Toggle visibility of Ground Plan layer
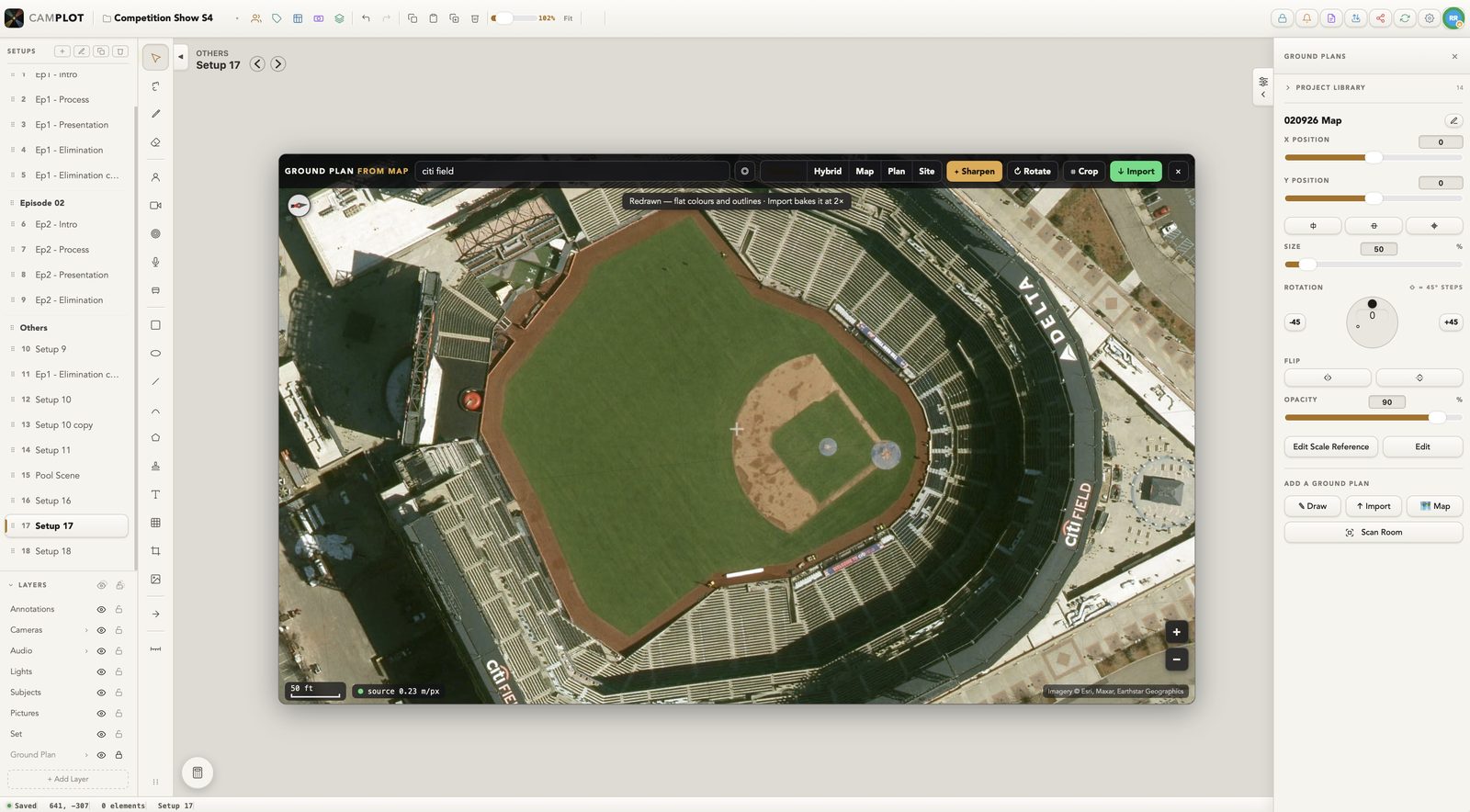This screenshot has height=812, width=1470. tap(101, 755)
